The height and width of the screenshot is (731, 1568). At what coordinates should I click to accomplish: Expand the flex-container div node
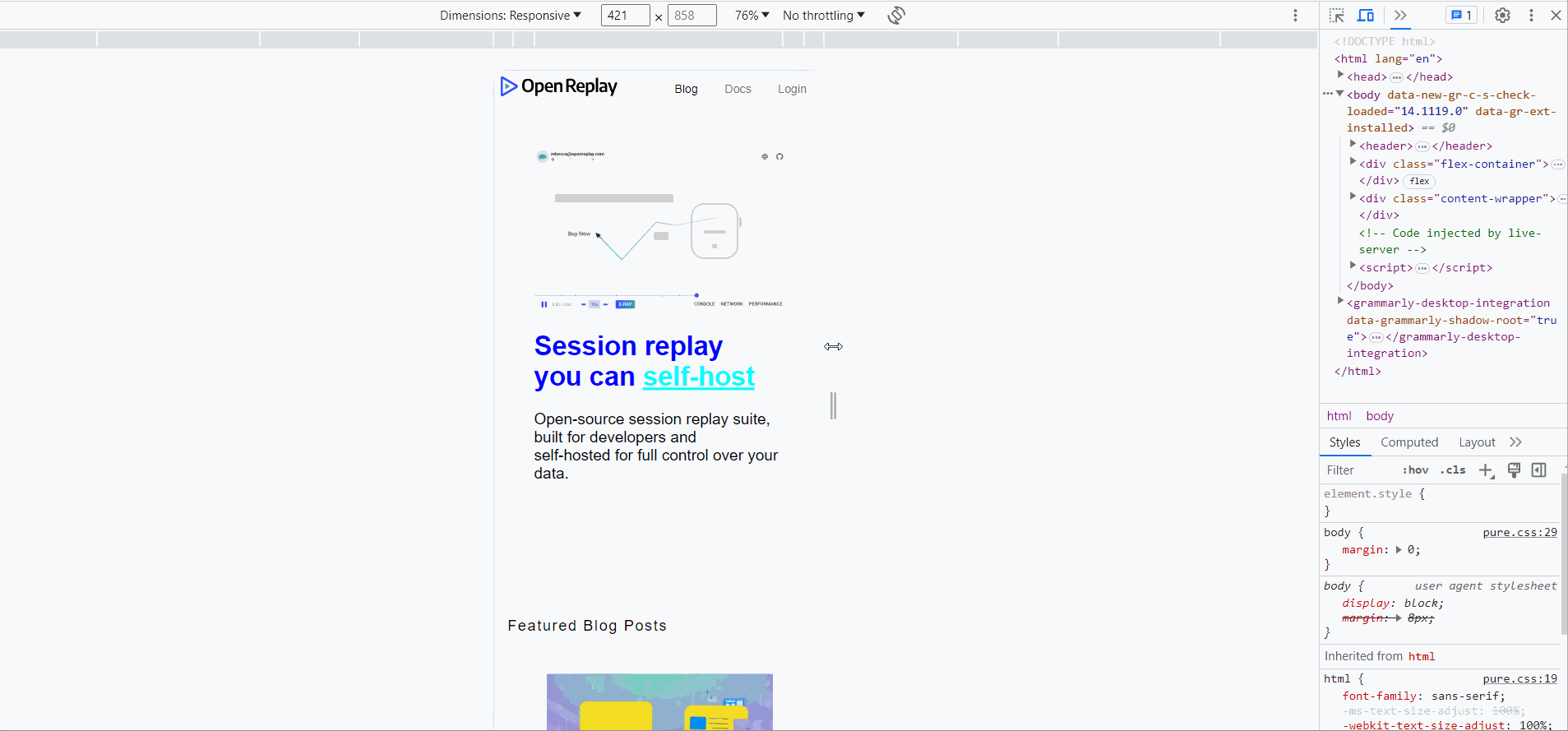[1353, 163]
